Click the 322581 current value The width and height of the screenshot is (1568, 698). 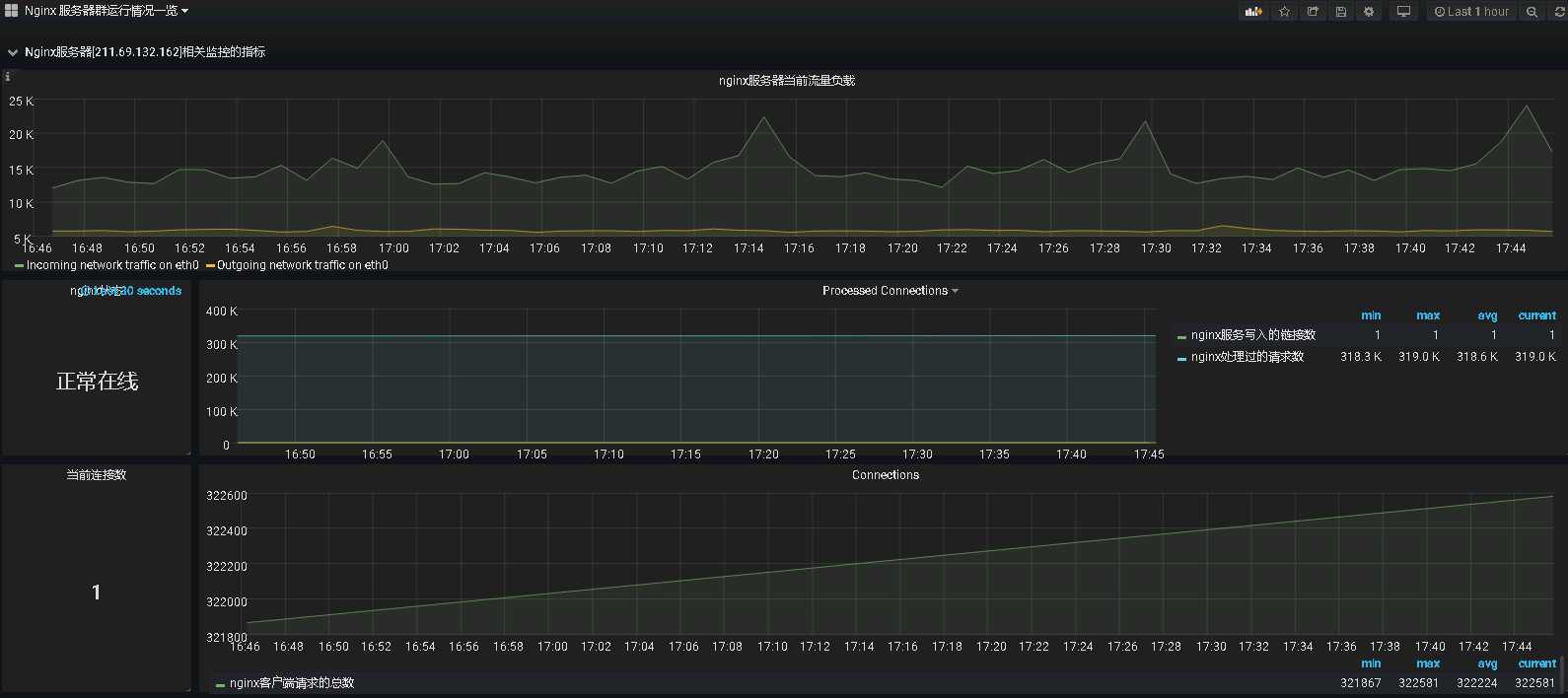1534,683
